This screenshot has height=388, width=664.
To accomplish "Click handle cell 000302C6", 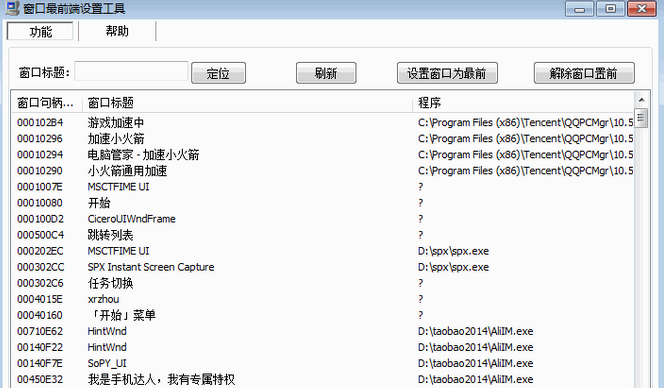I will point(40,283).
